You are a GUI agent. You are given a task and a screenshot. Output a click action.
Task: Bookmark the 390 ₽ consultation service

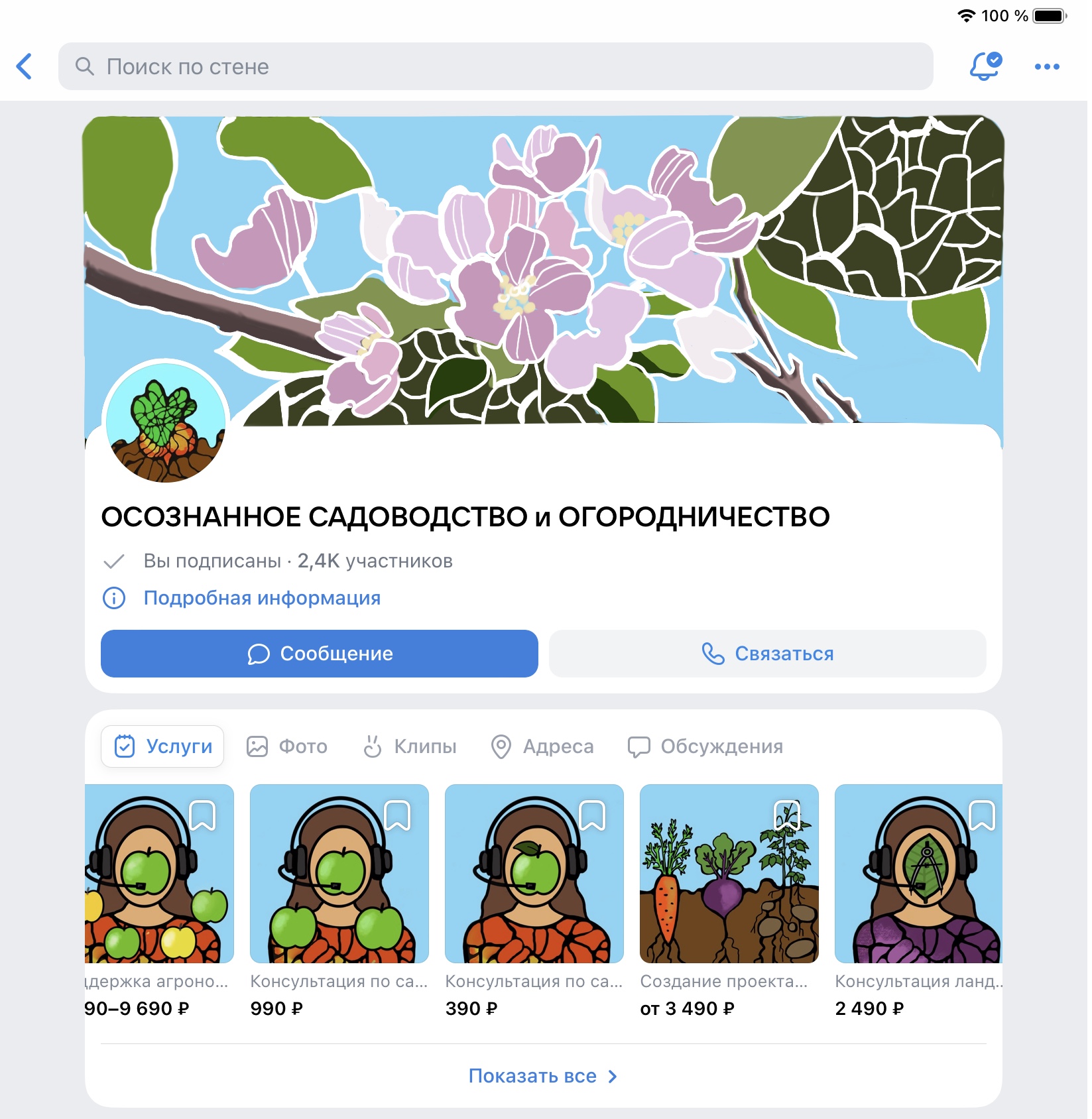click(x=593, y=815)
